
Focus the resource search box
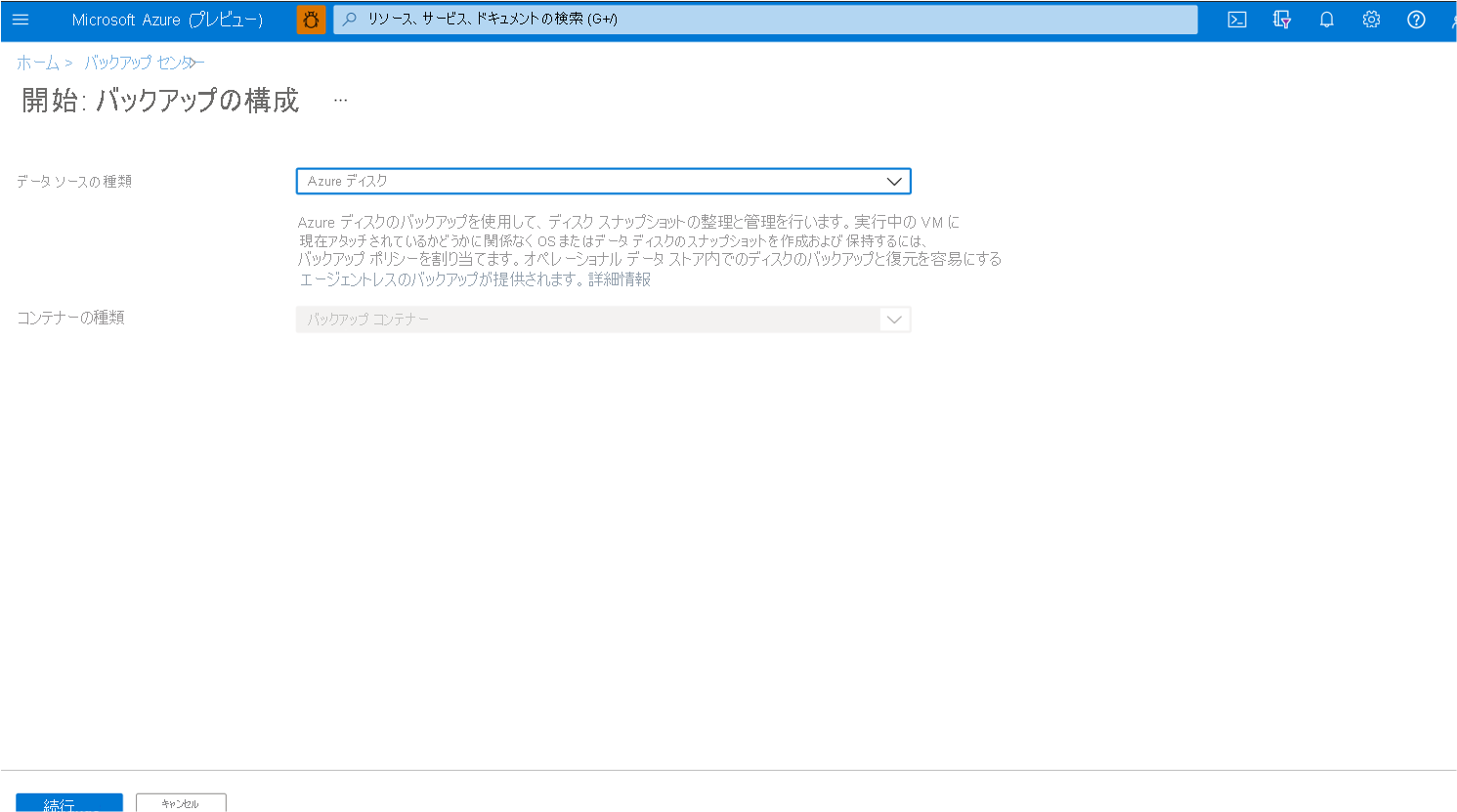coord(765,20)
